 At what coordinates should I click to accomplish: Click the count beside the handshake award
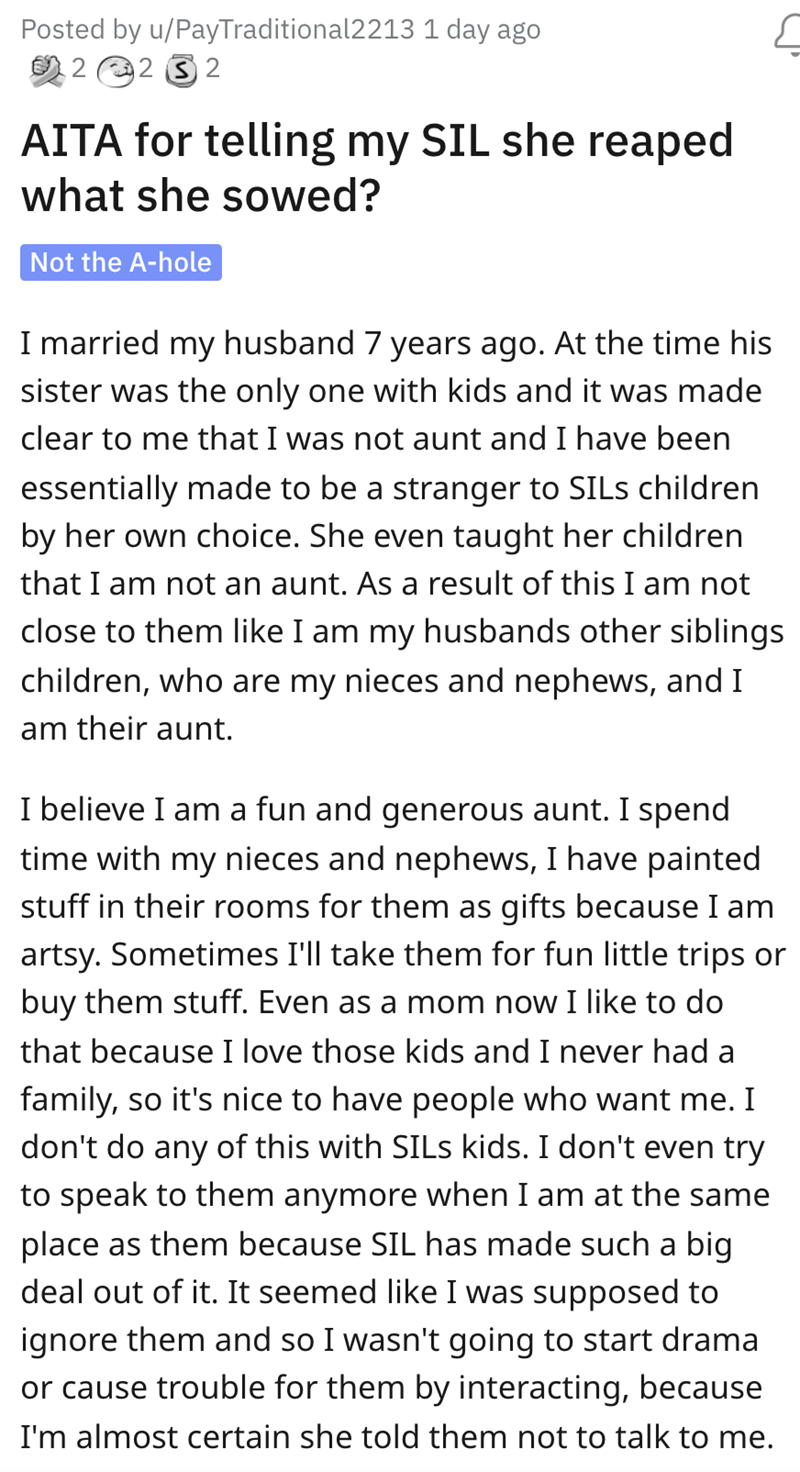pyautogui.click(x=78, y=68)
